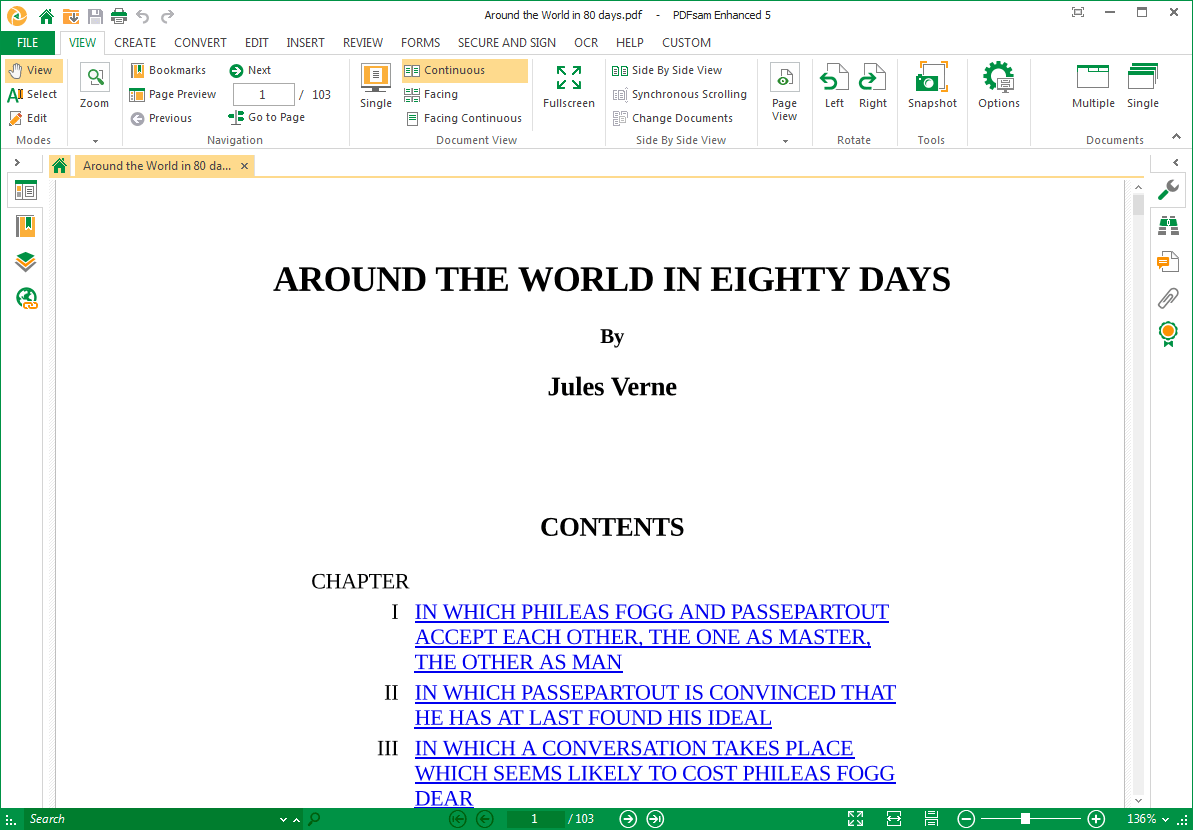Switch to Facing page view
The image size is (1193, 830).
coord(440,95)
